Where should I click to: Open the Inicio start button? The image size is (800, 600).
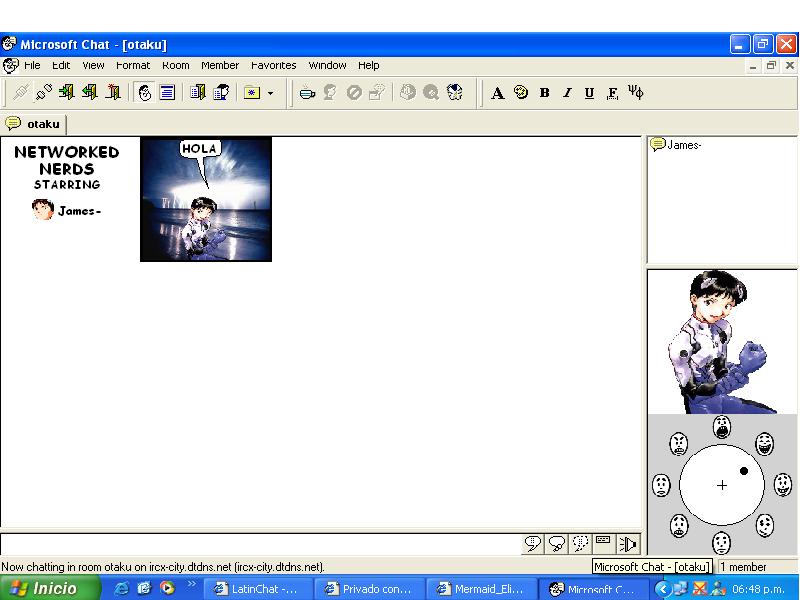(x=49, y=588)
